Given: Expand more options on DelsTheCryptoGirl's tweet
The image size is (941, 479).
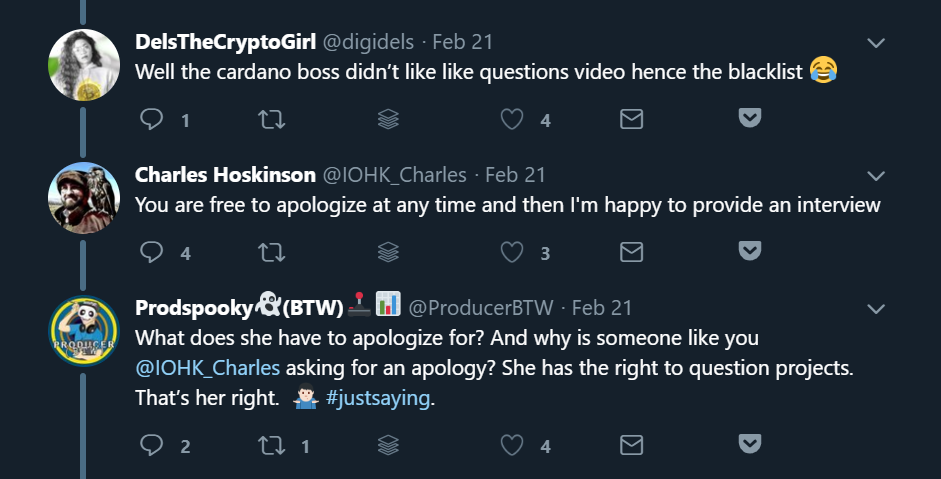Looking at the screenshot, I should coord(875,43).
